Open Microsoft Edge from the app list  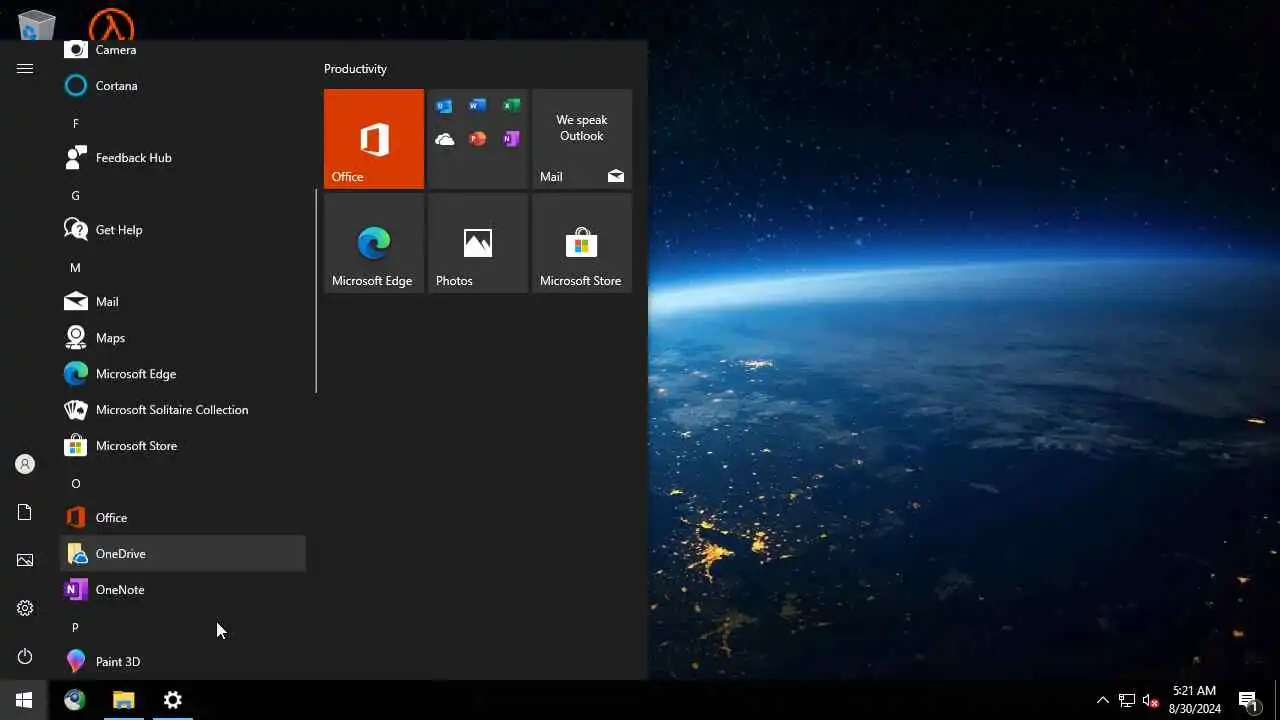pyautogui.click(x=183, y=374)
